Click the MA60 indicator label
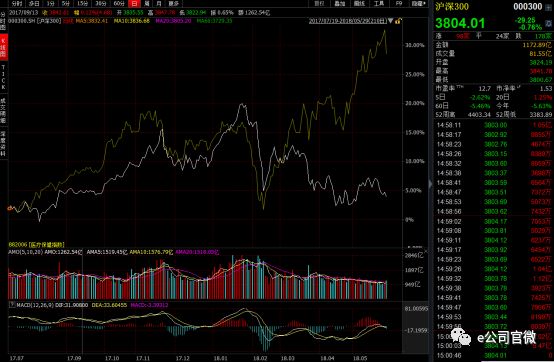 click(214, 21)
